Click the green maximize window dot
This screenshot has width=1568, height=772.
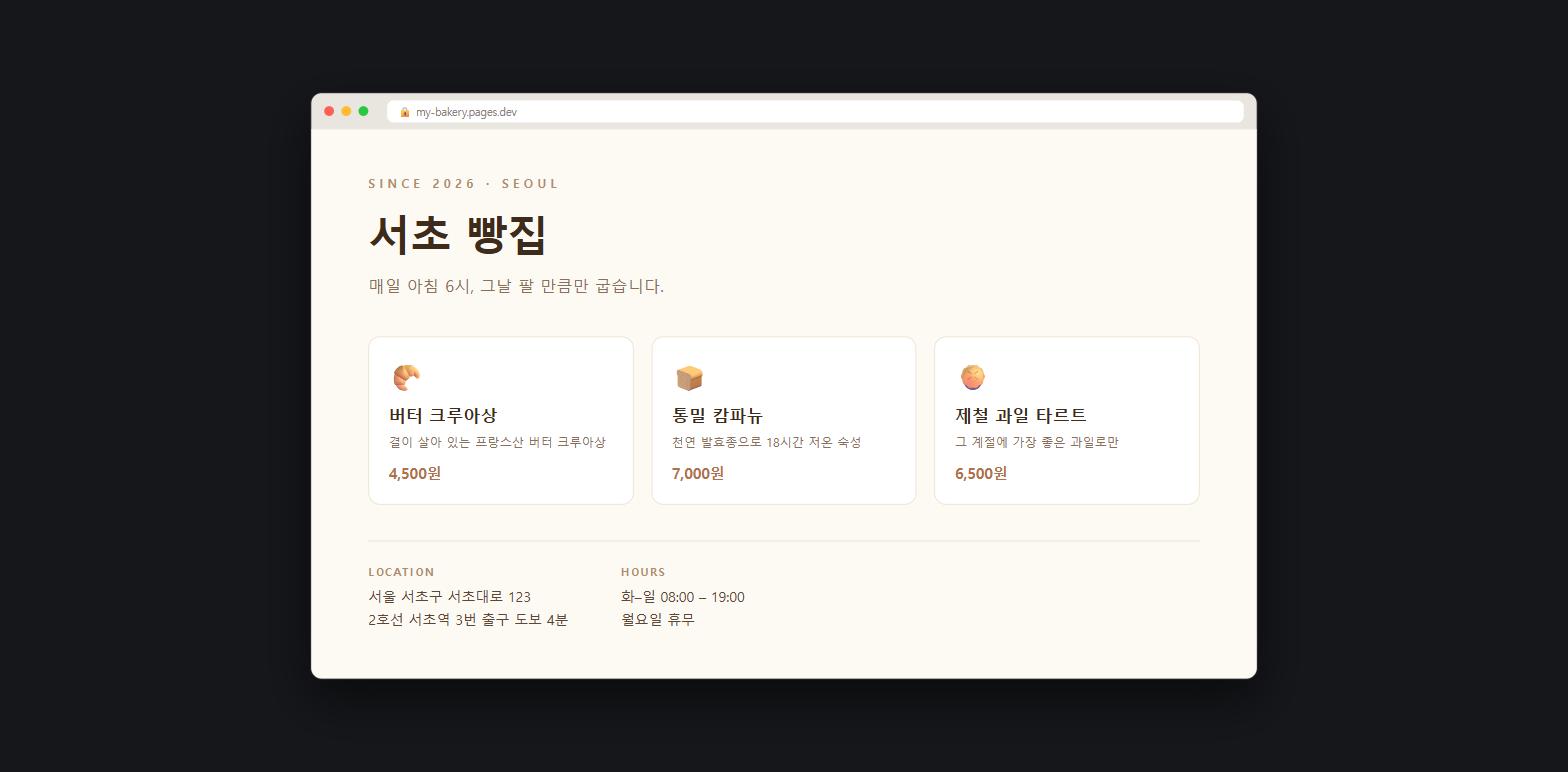point(363,111)
